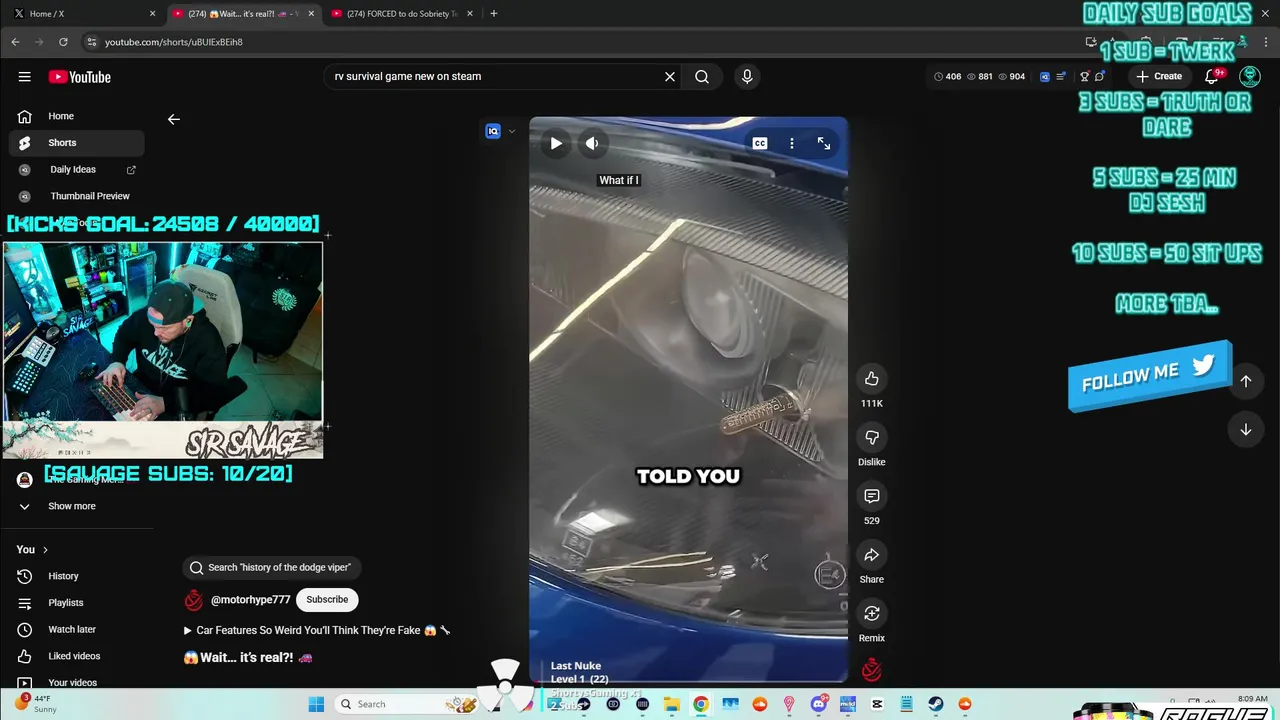The width and height of the screenshot is (1280, 720).
Task: Open the vidIQ blue toolbar icon
Action: click(1045, 76)
